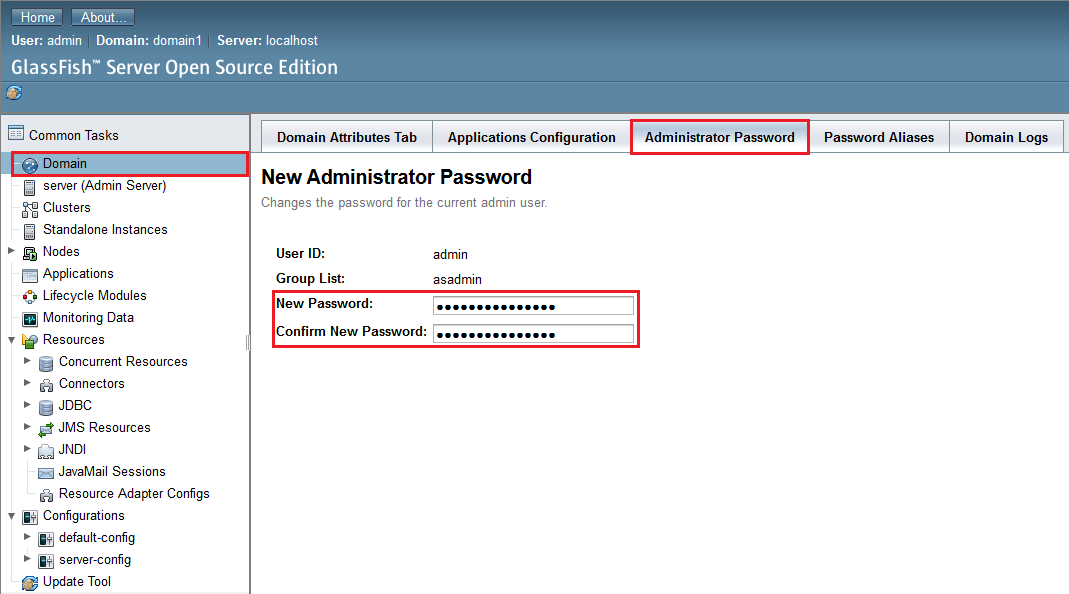Collapse the Resources tree node

[x=11, y=340]
